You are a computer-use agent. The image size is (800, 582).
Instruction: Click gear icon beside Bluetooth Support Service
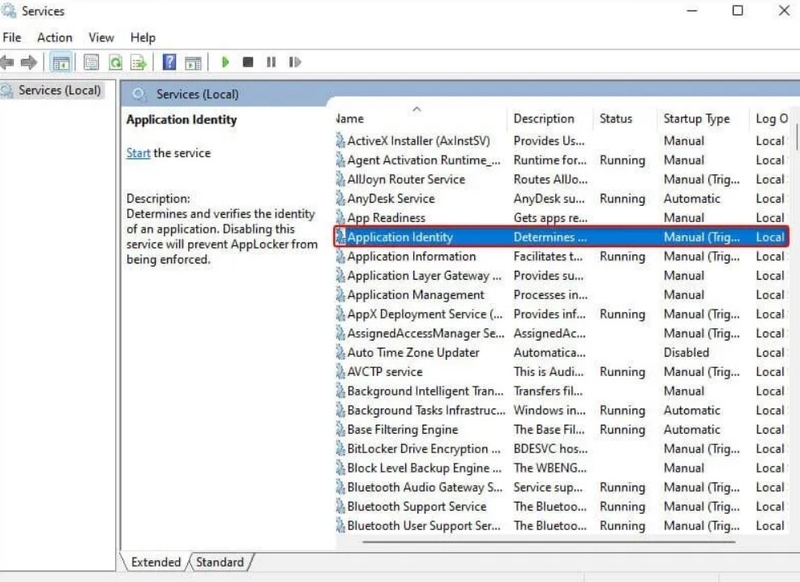[340, 507]
